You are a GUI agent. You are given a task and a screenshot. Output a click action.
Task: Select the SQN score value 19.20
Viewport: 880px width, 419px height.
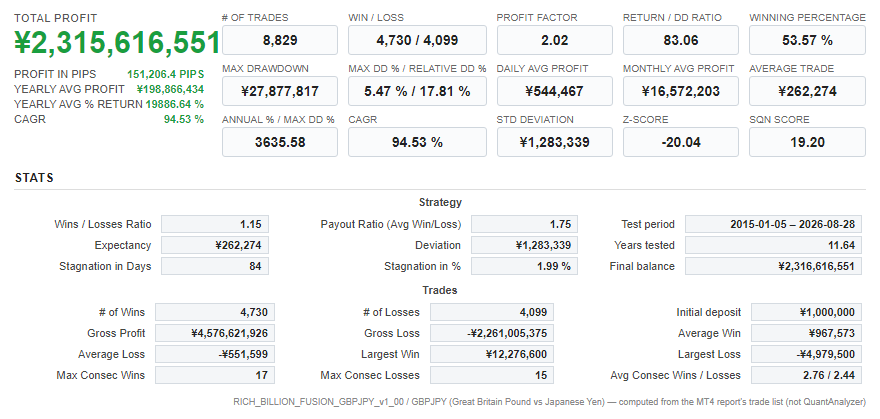coord(807,142)
